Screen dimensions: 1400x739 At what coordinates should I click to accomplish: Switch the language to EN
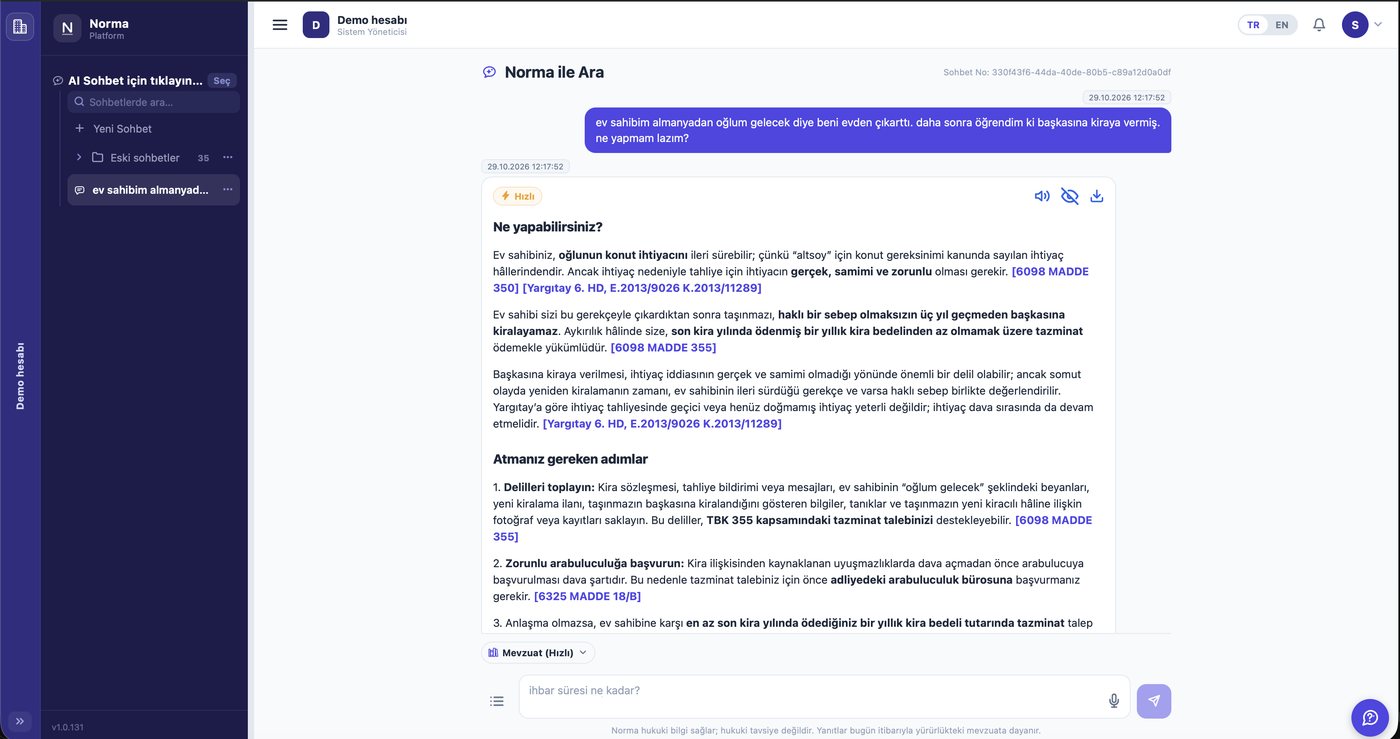1282,25
